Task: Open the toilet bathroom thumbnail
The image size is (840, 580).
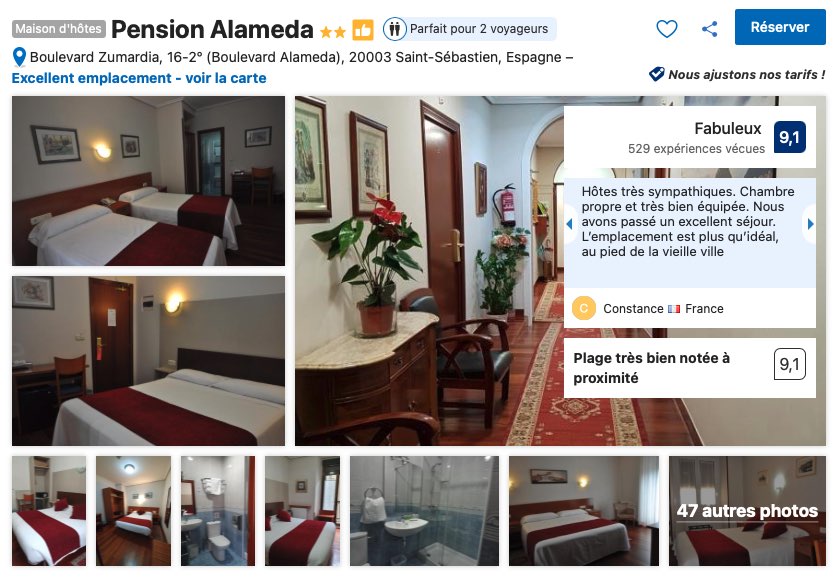Action: click(218, 511)
